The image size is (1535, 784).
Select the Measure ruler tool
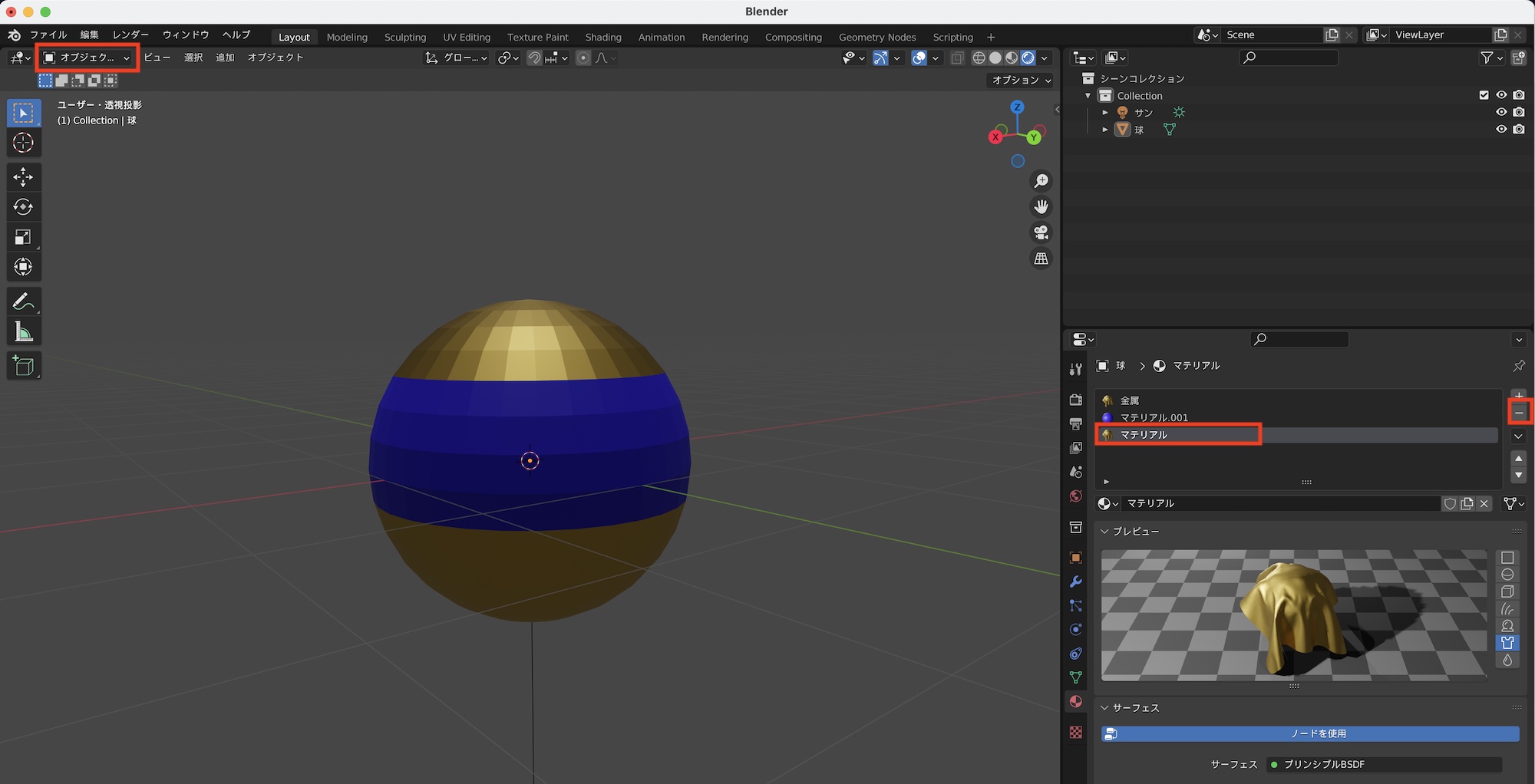click(23, 332)
